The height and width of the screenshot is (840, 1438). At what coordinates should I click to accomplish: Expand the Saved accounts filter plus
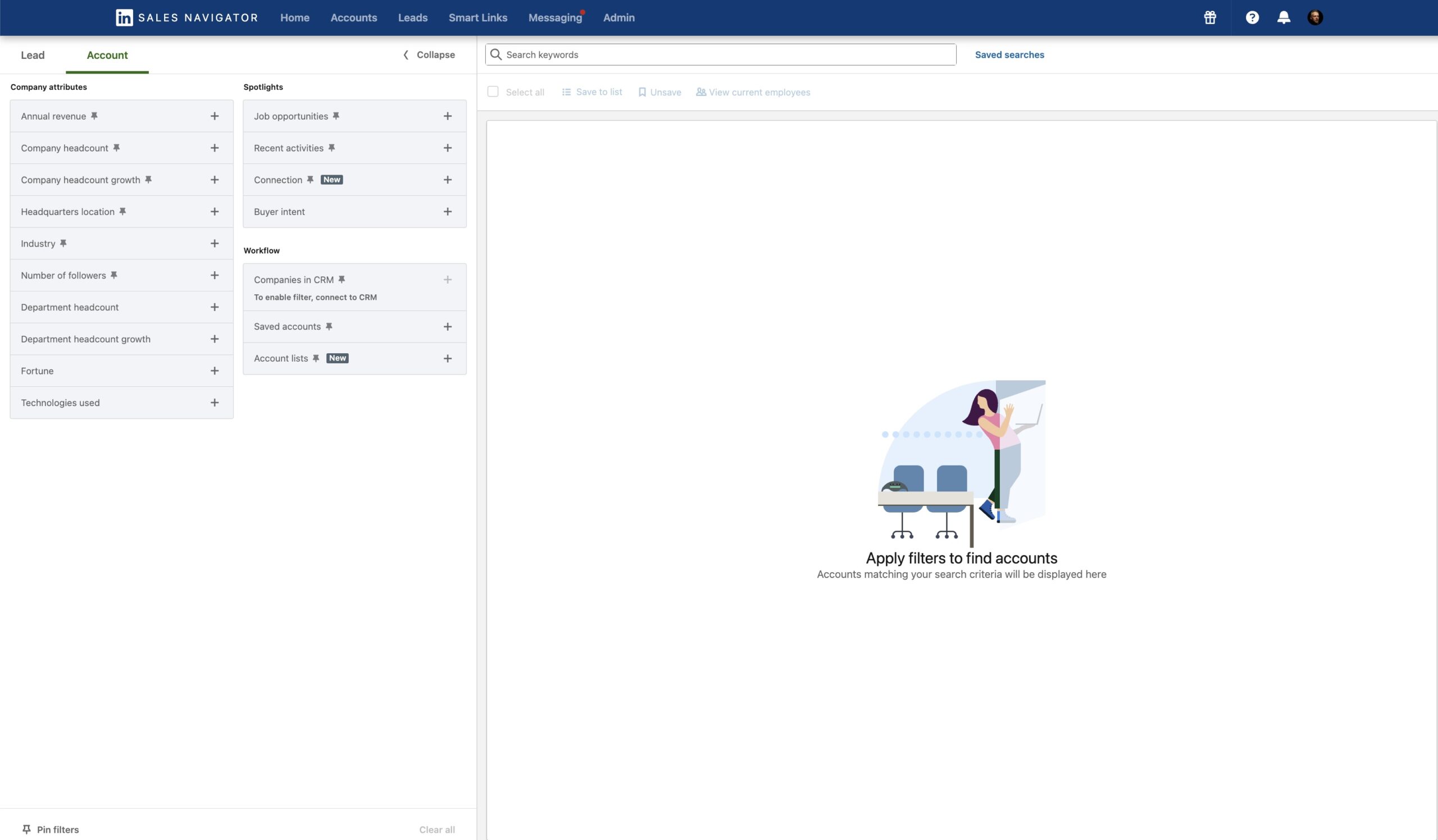pos(447,327)
